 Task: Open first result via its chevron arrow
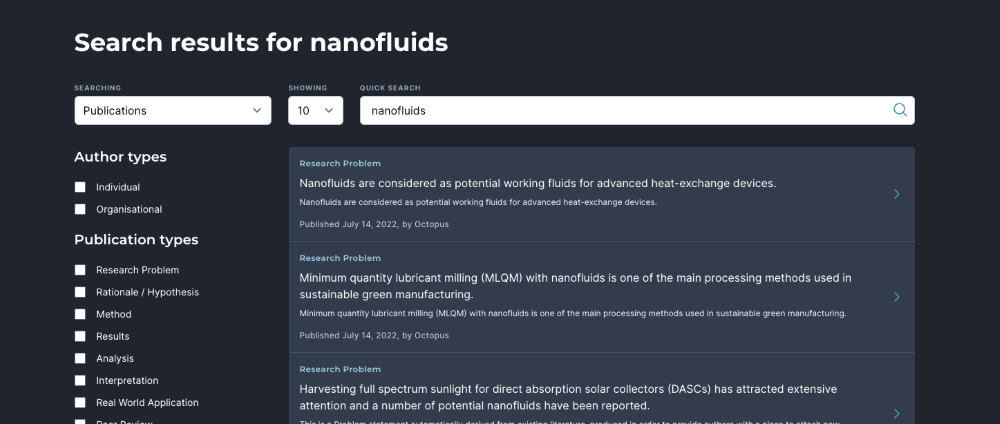[x=897, y=194]
